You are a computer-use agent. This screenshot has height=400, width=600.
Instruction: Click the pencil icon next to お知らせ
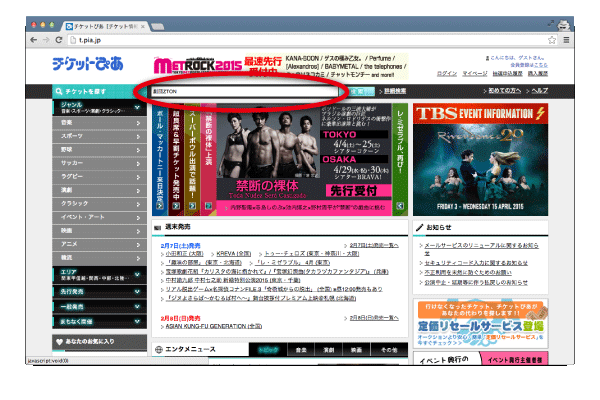coord(420,227)
